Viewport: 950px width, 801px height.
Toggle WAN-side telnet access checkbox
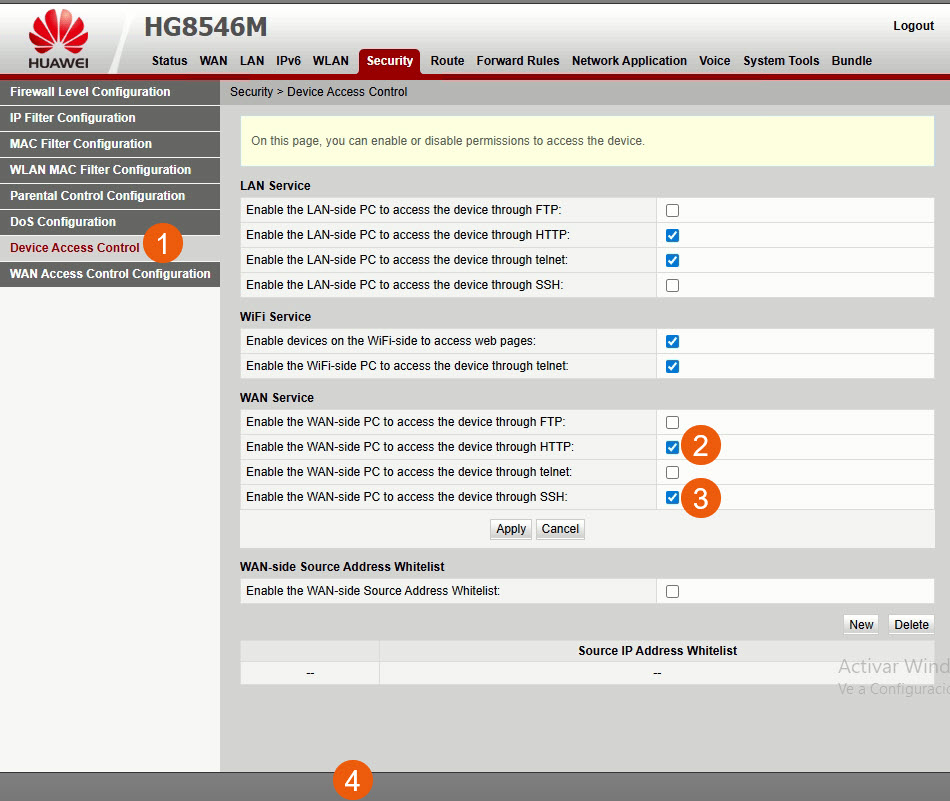(672, 472)
